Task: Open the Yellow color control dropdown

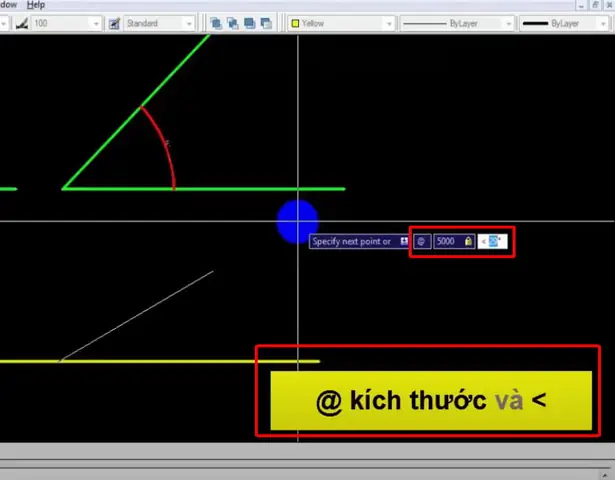Action: (x=389, y=24)
